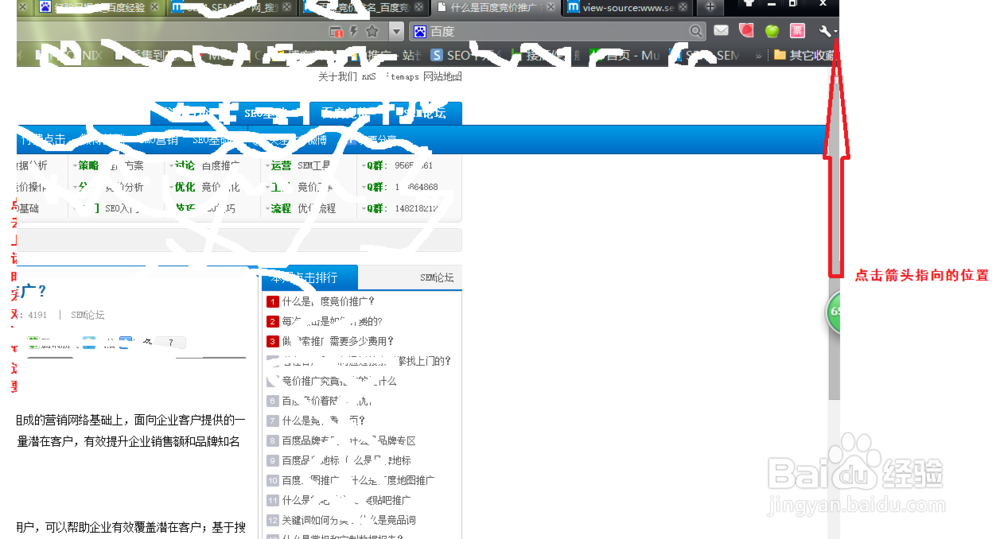Open SEM论坛 link in ranking header

coord(437,277)
